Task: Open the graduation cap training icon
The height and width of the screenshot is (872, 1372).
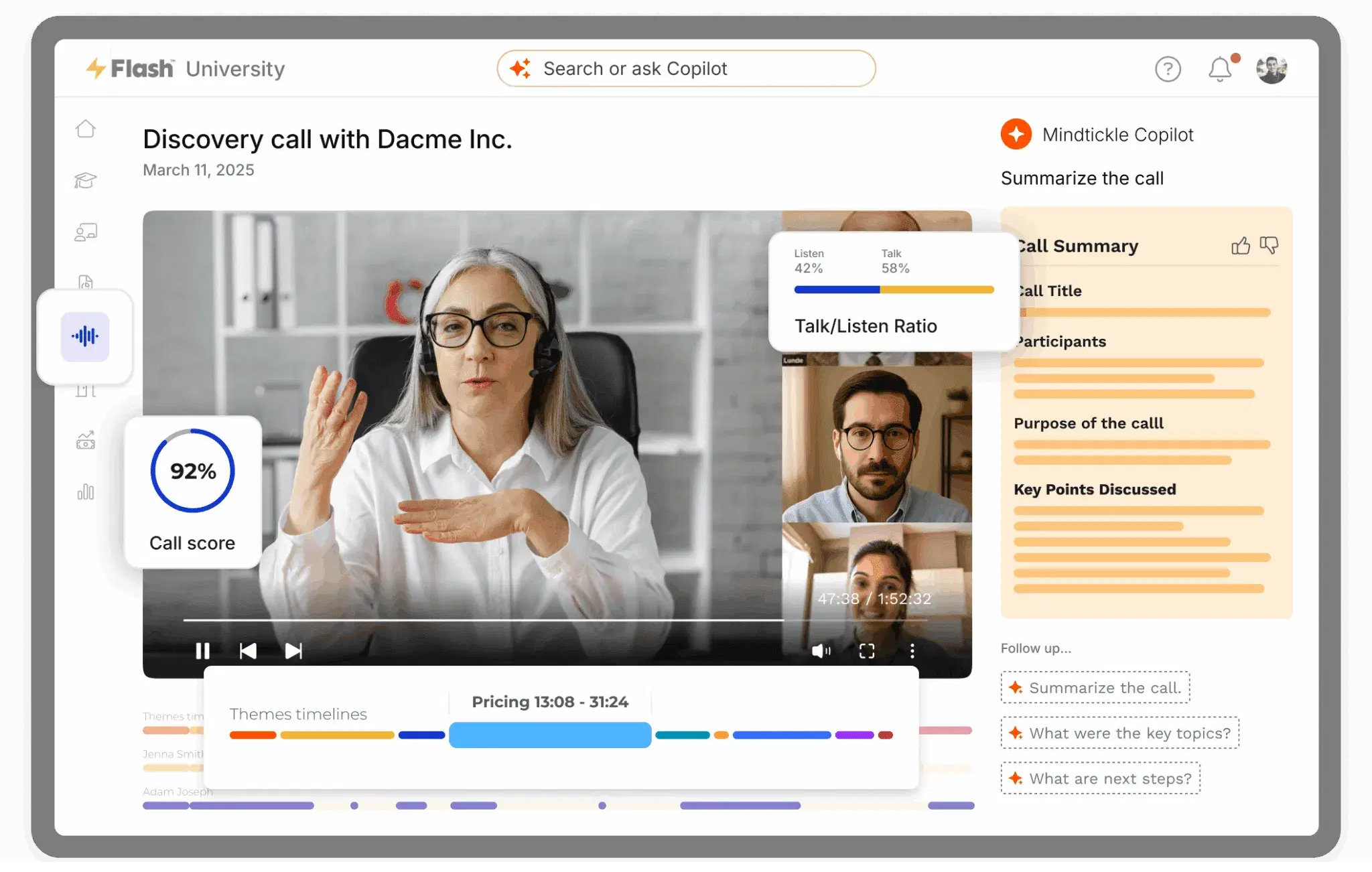Action: (x=86, y=180)
